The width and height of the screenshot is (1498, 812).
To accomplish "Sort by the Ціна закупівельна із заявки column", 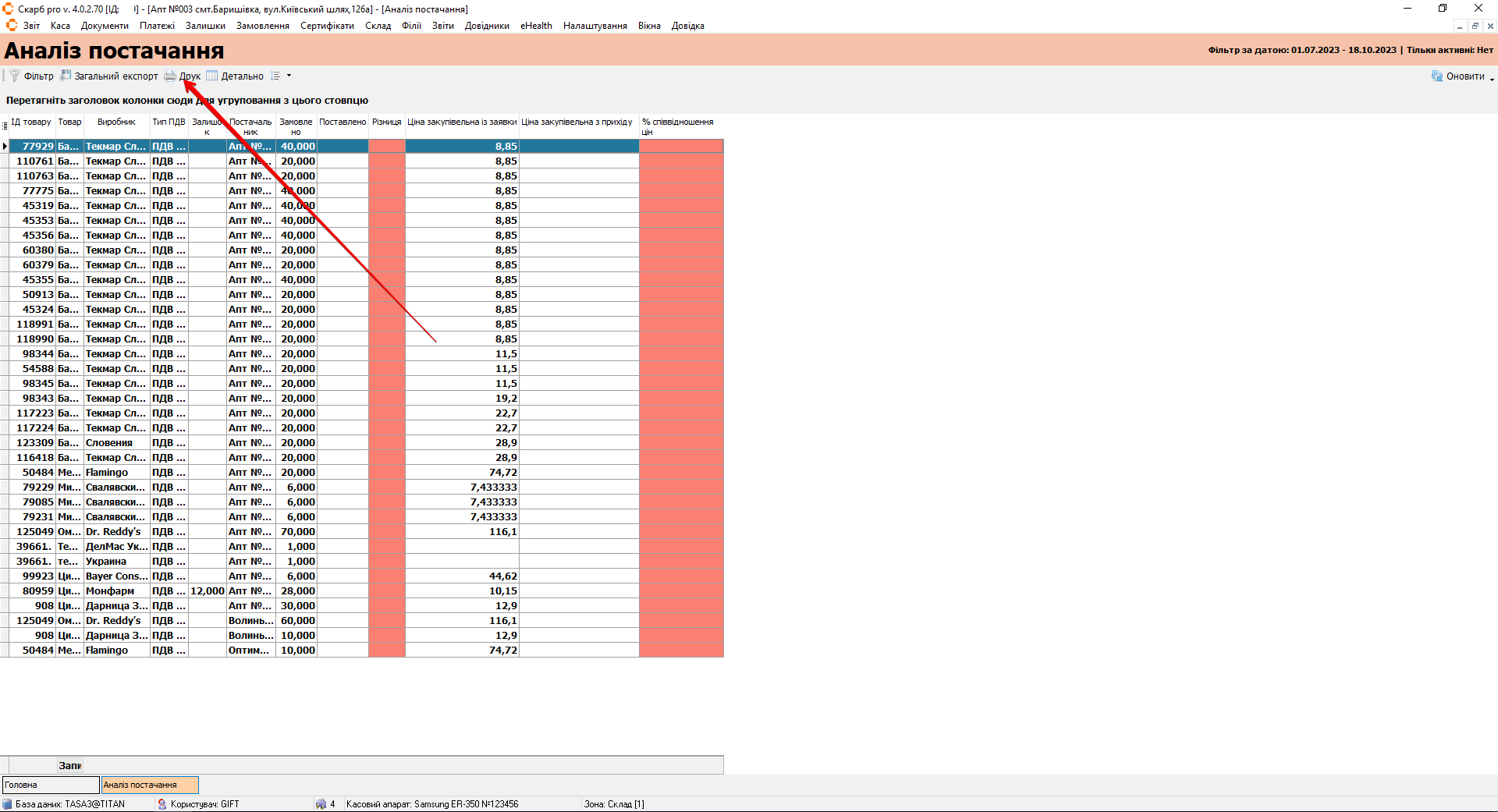I will pos(462,122).
